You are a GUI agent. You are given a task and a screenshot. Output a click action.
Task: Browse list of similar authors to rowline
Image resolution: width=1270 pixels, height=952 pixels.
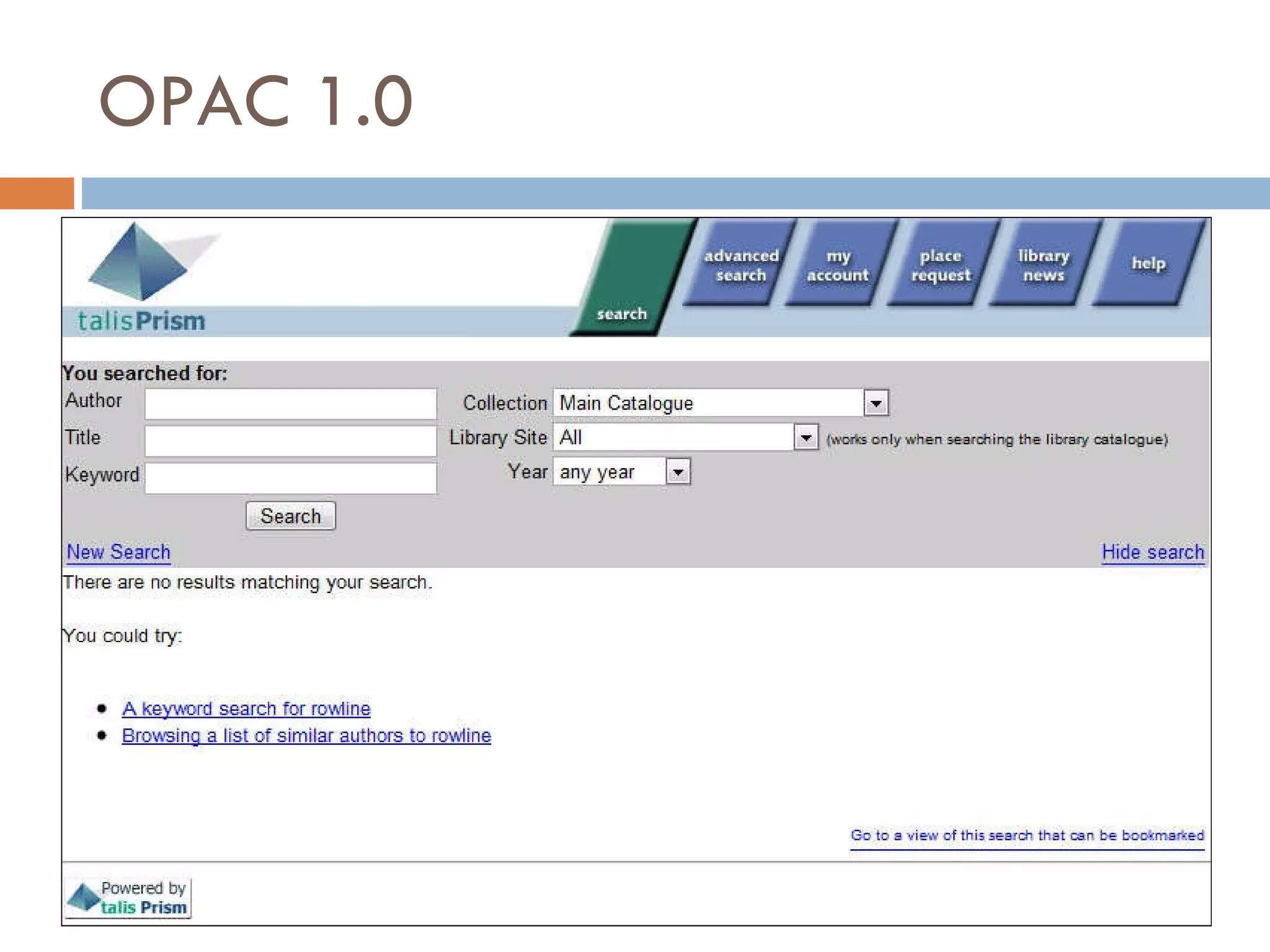pyautogui.click(x=306, y=736)
